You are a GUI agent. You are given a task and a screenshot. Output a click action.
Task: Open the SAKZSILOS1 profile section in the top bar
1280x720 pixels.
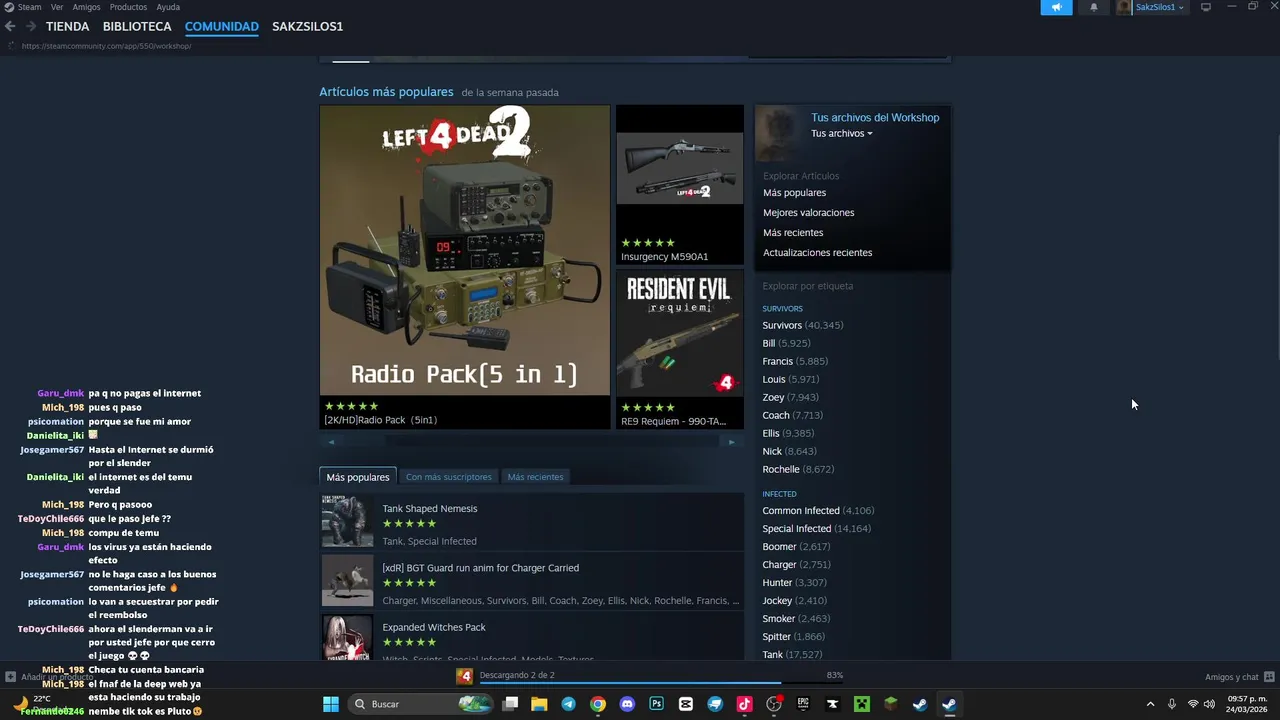tap(307, 27)
